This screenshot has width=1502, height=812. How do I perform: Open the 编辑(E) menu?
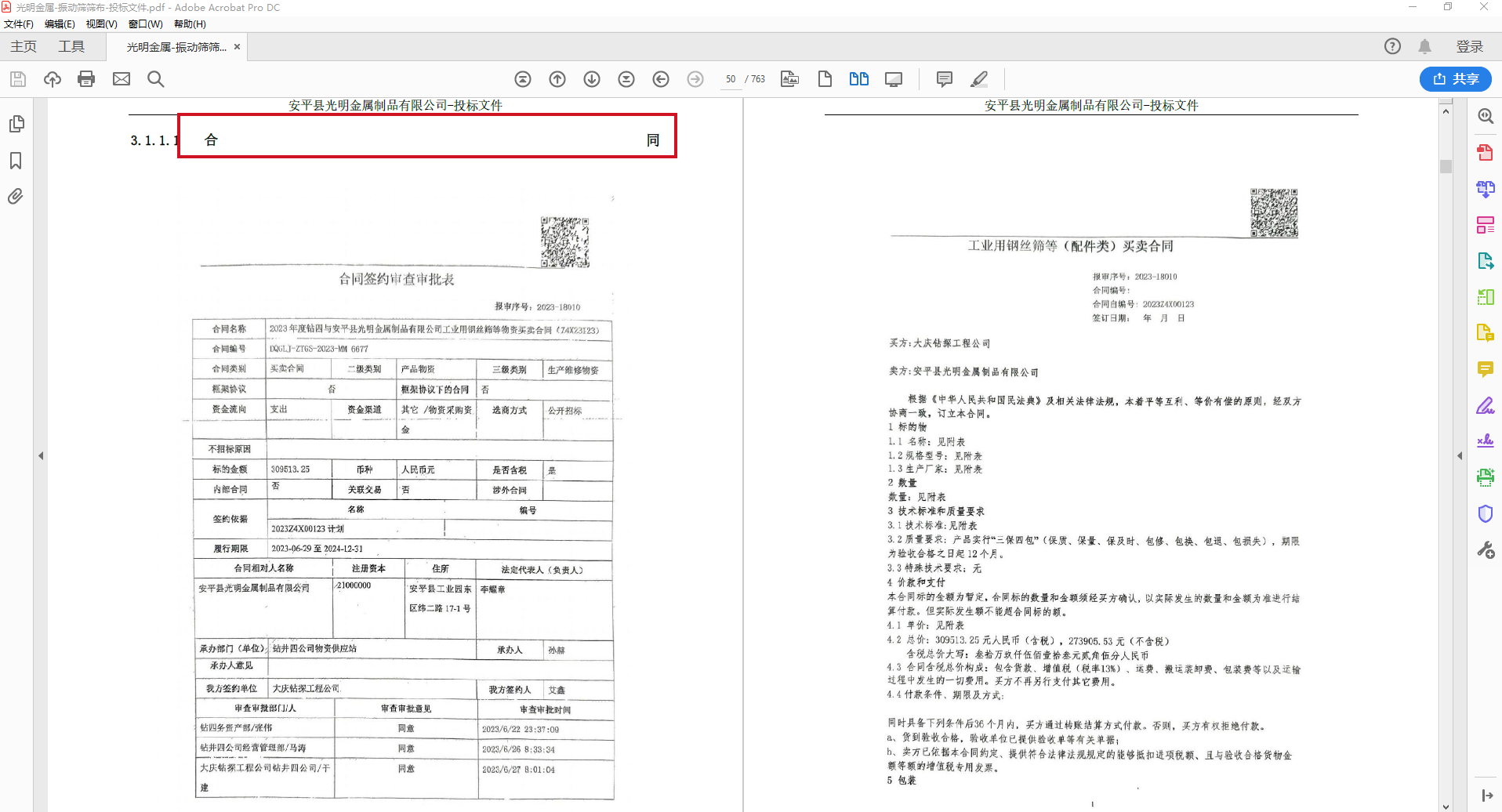point(60,24)
